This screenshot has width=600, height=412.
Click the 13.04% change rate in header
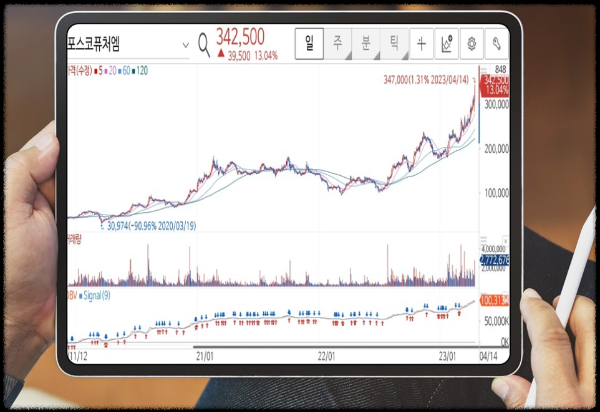point(266,56)
